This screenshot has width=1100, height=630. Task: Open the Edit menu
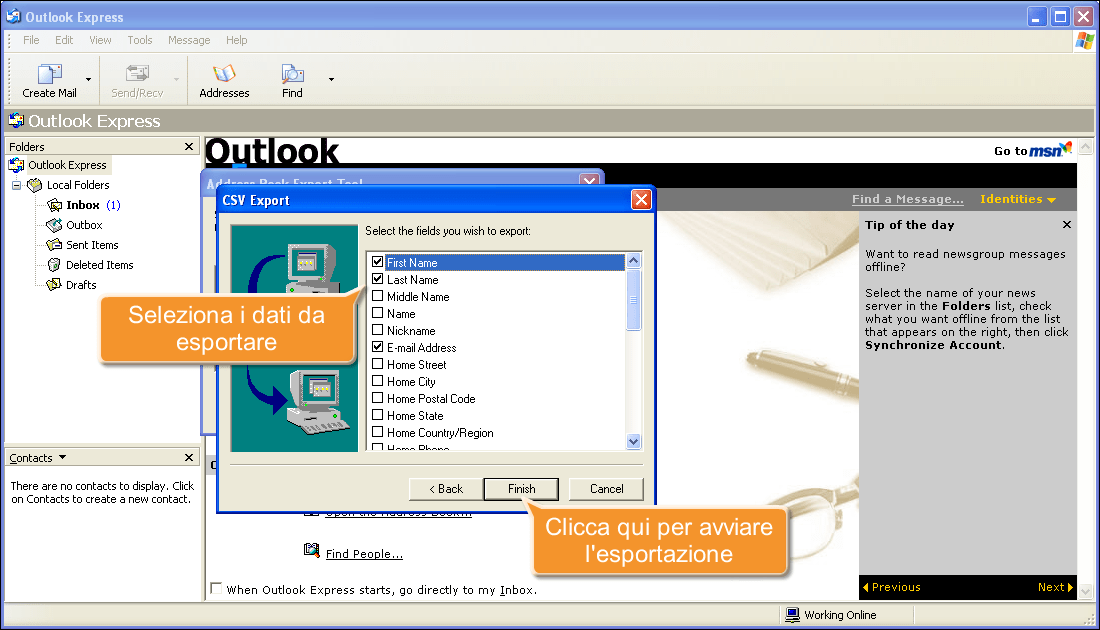pyautogui.click(x=64, y=40)
